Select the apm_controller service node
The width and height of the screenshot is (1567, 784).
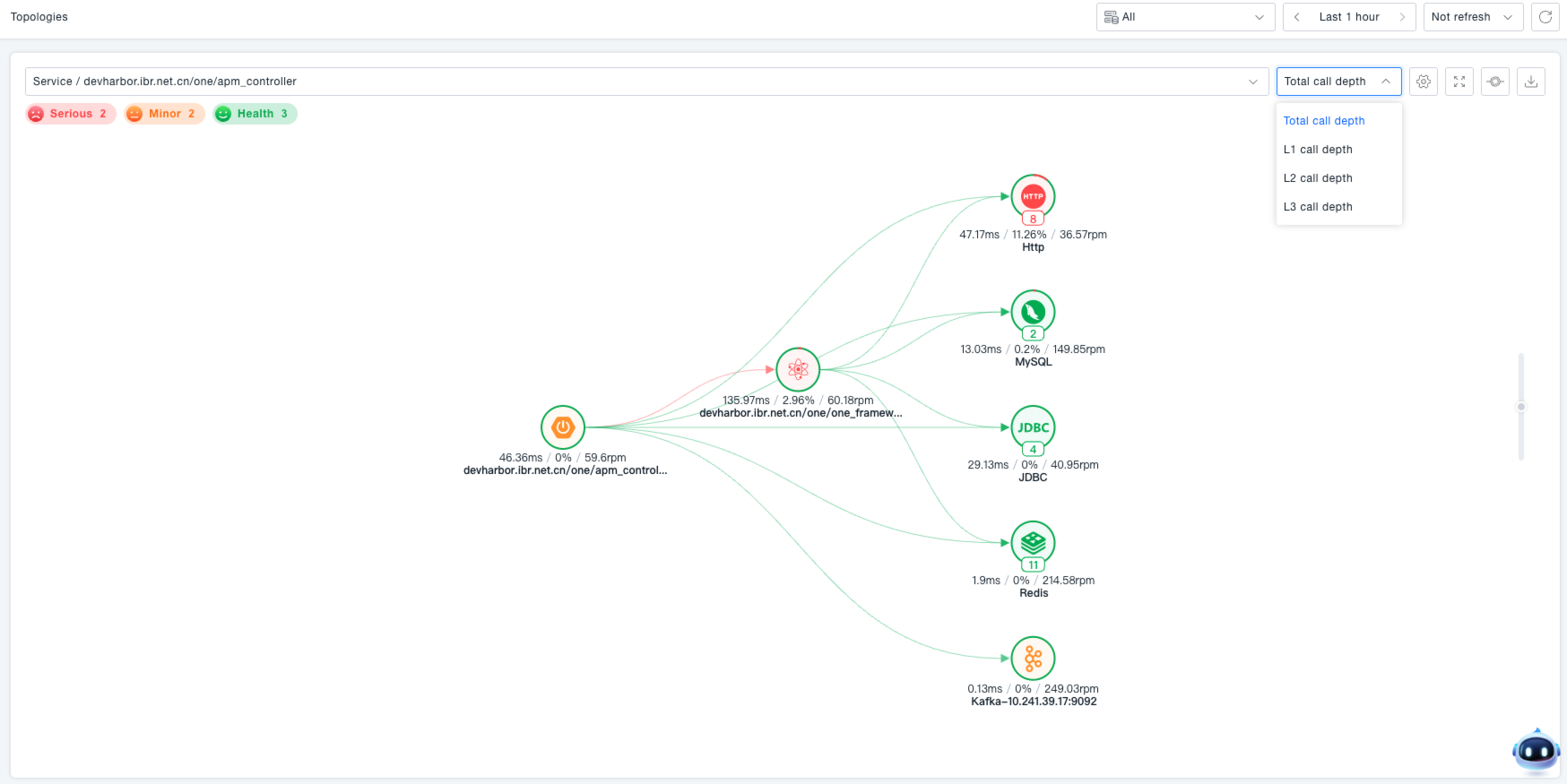click(563, 427)
